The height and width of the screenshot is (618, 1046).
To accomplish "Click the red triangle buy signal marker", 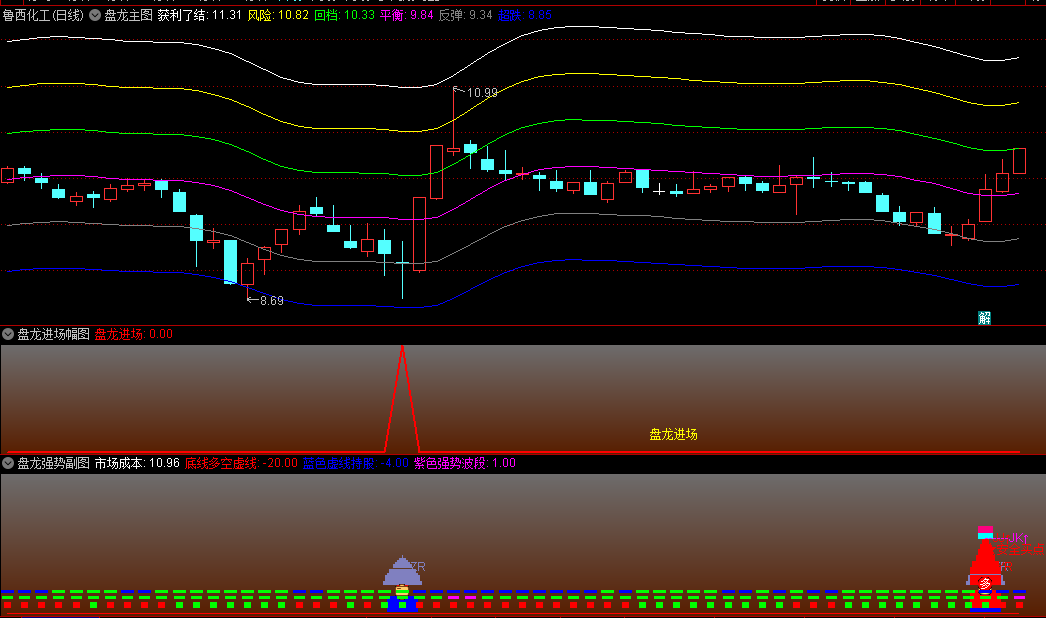I will click(x=985, y=557).
